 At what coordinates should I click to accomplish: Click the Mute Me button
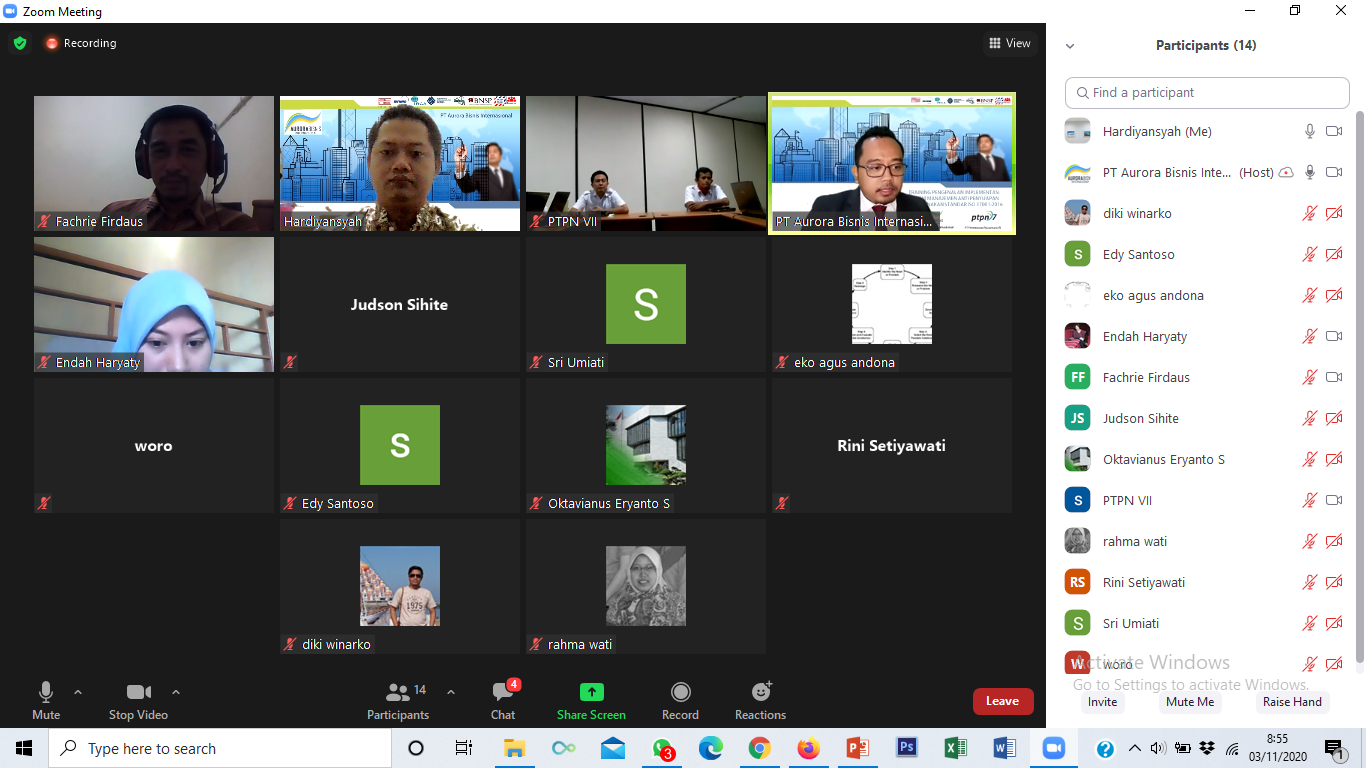[1190, 702]
